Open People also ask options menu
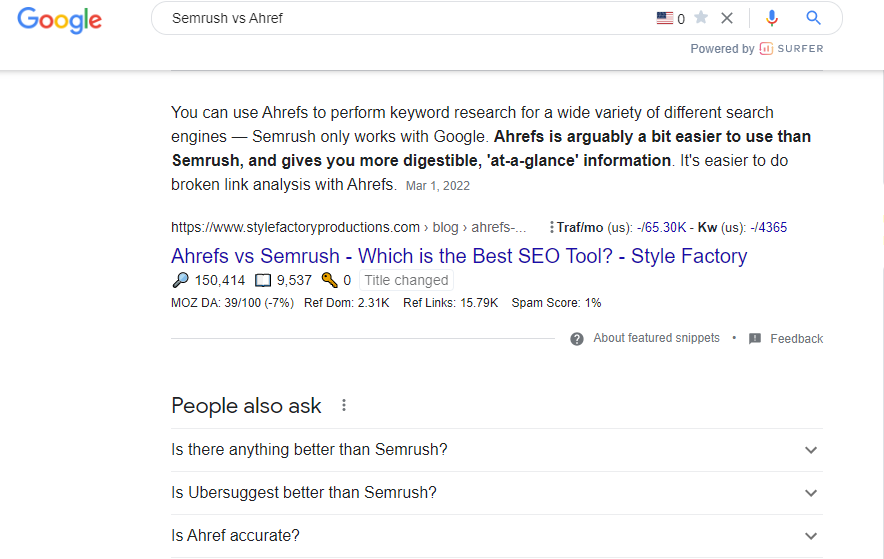 [x=344, y=405]
